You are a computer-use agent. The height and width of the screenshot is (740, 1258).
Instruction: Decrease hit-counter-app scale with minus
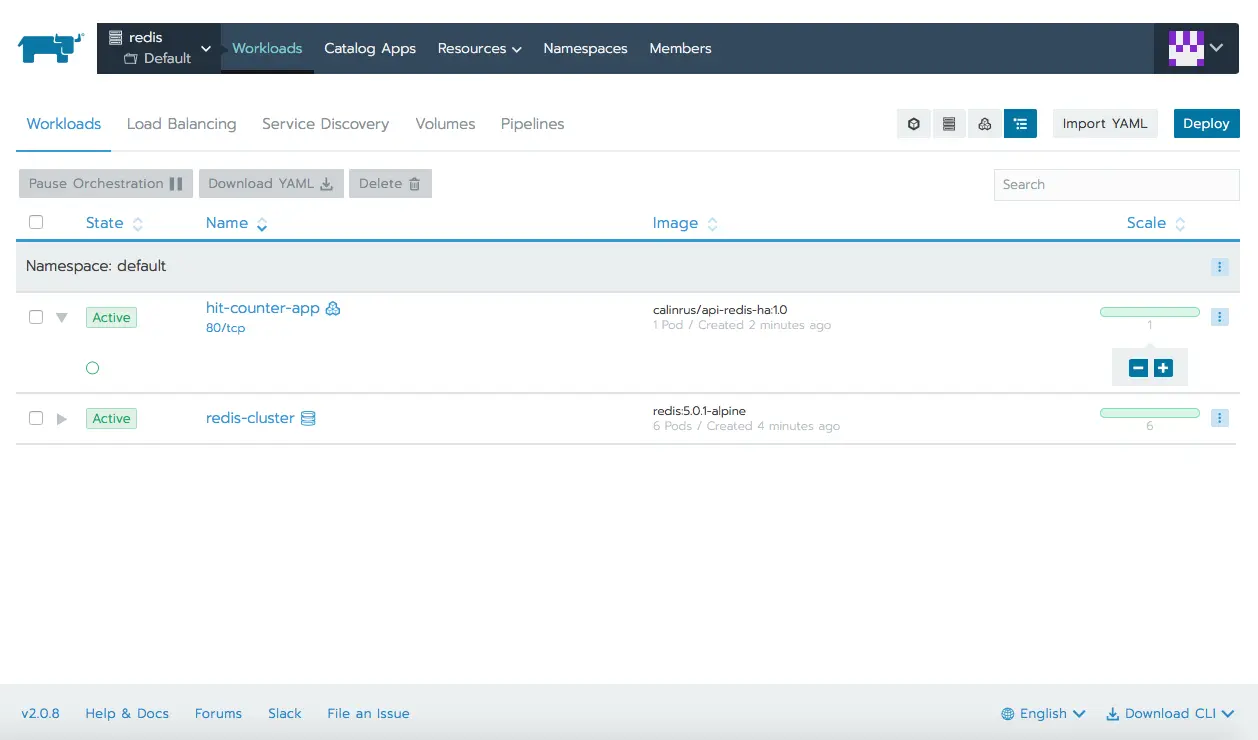click(1138, 368)
